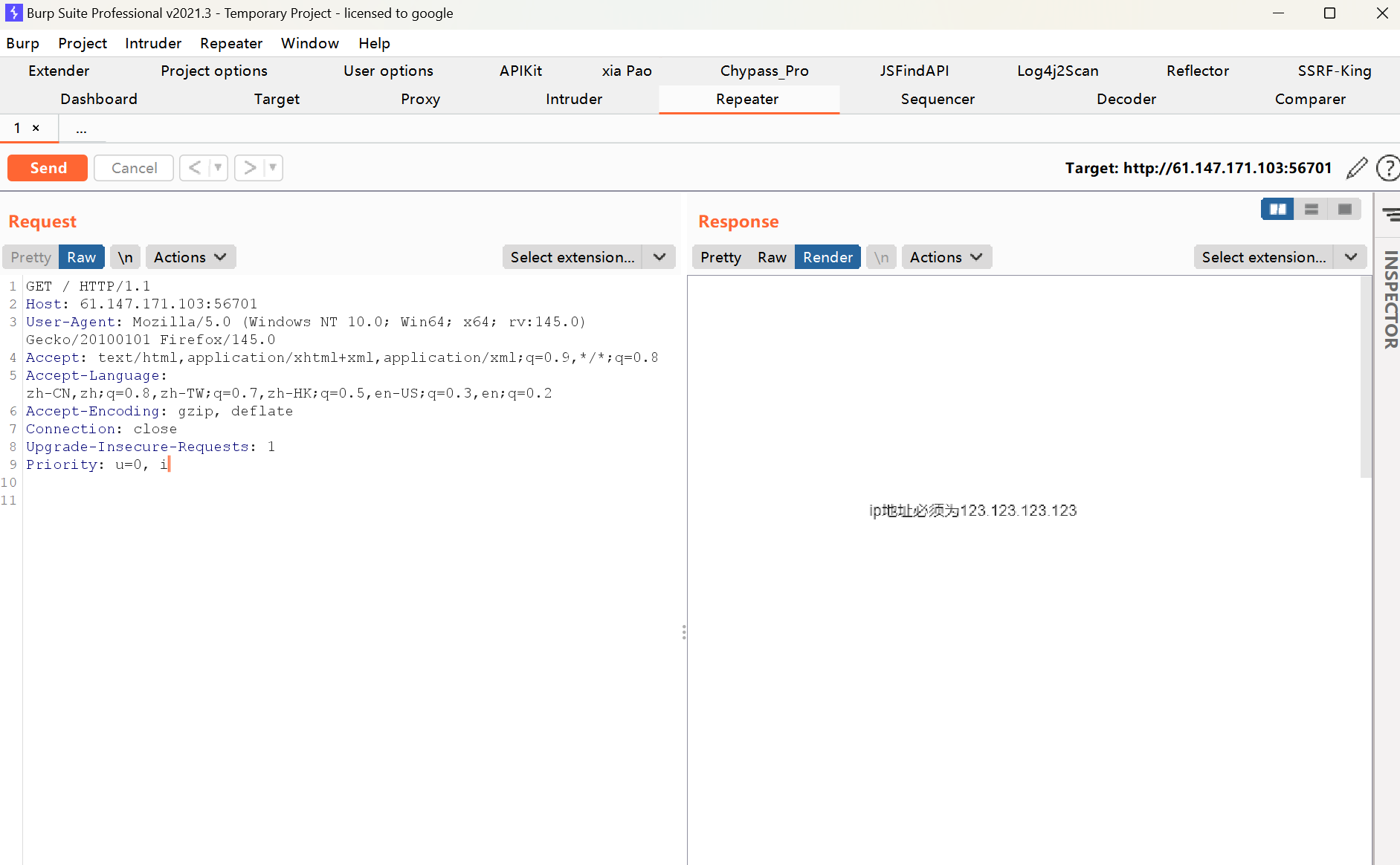The width and height of the screenshot is (1400, 865).
Task: Open response Actions dropdown
Action: [946, 257]
